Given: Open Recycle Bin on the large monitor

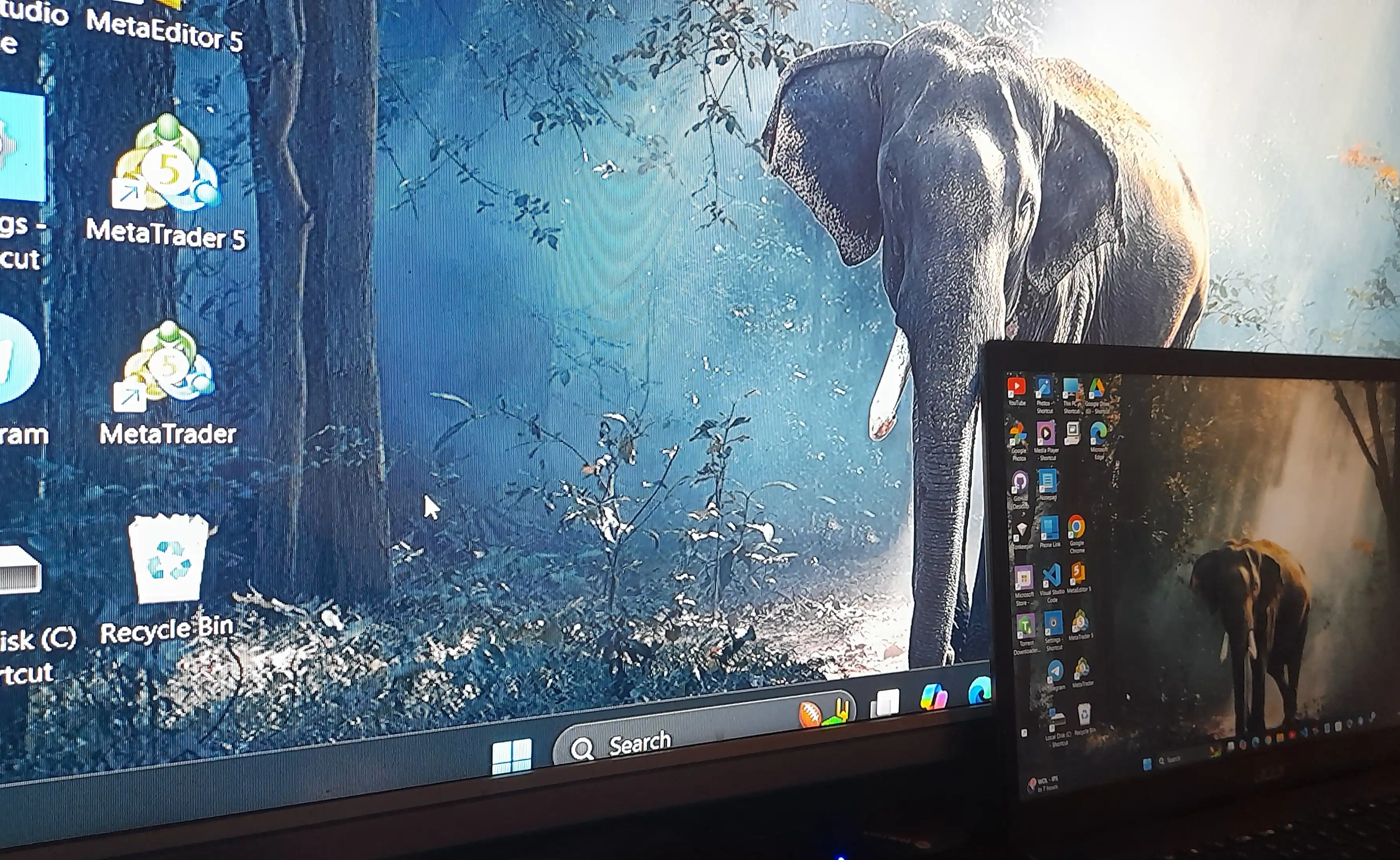Looking at the screenshot, I should point(168,579).
